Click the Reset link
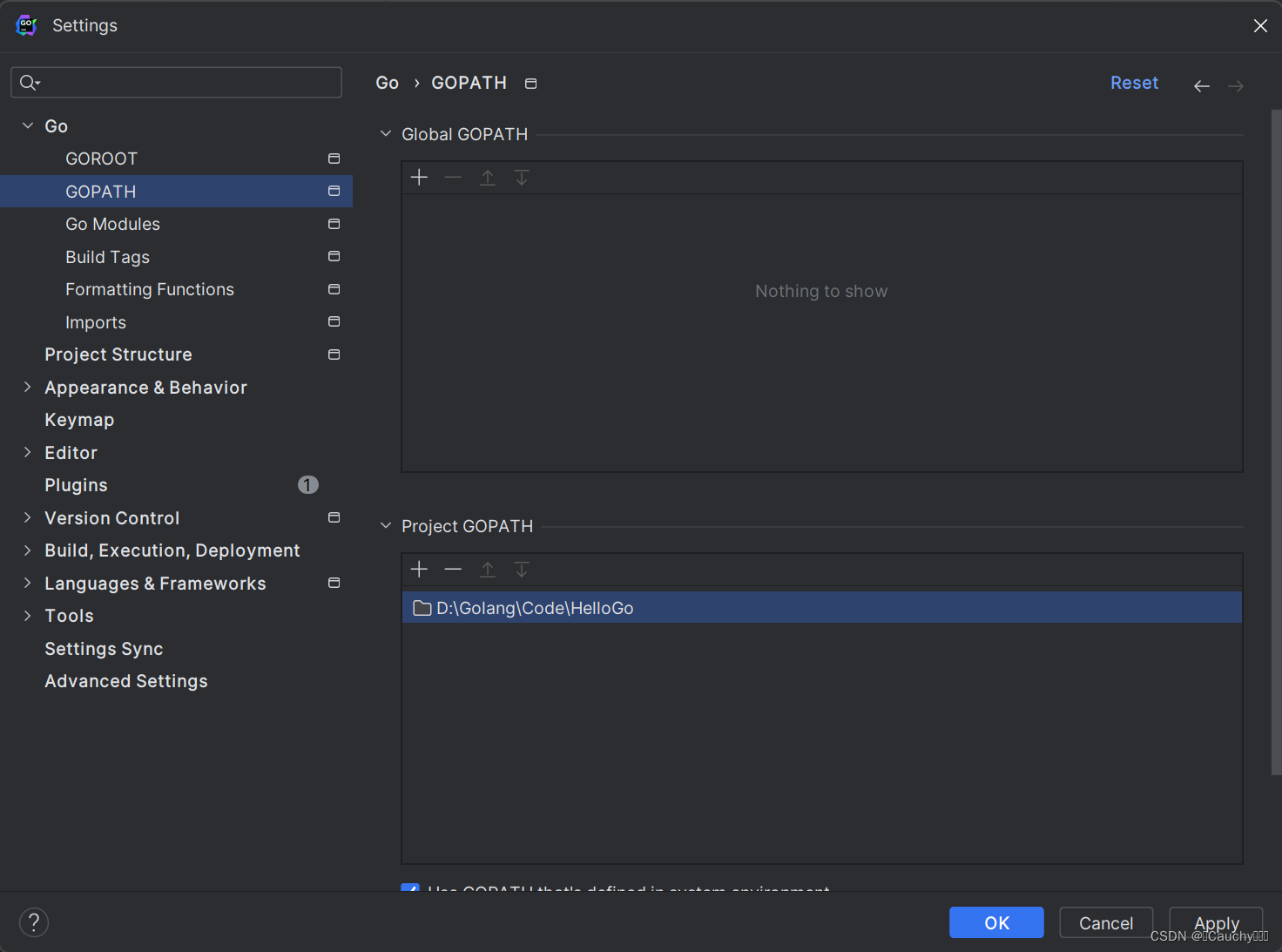The width and height of the screenshot is (1282, 952). (x=1134, y=83)
